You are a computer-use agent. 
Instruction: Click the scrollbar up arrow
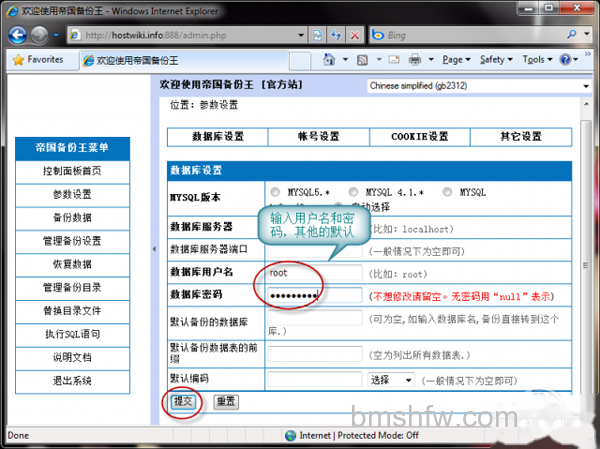[586, 104]
